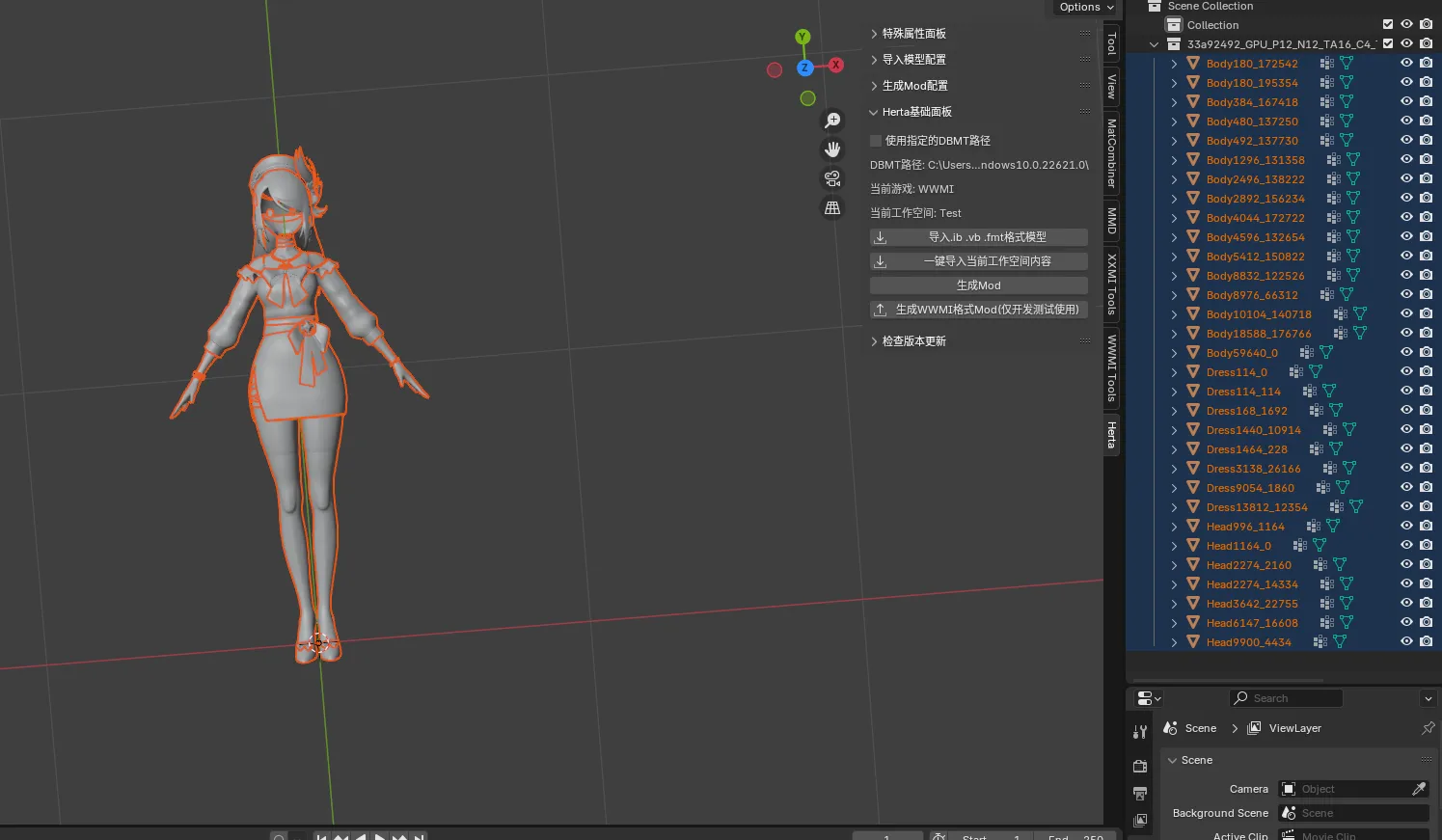Open the Properties editor type dropdown
1442x840 pixels.
click(x=1148, y=698)
